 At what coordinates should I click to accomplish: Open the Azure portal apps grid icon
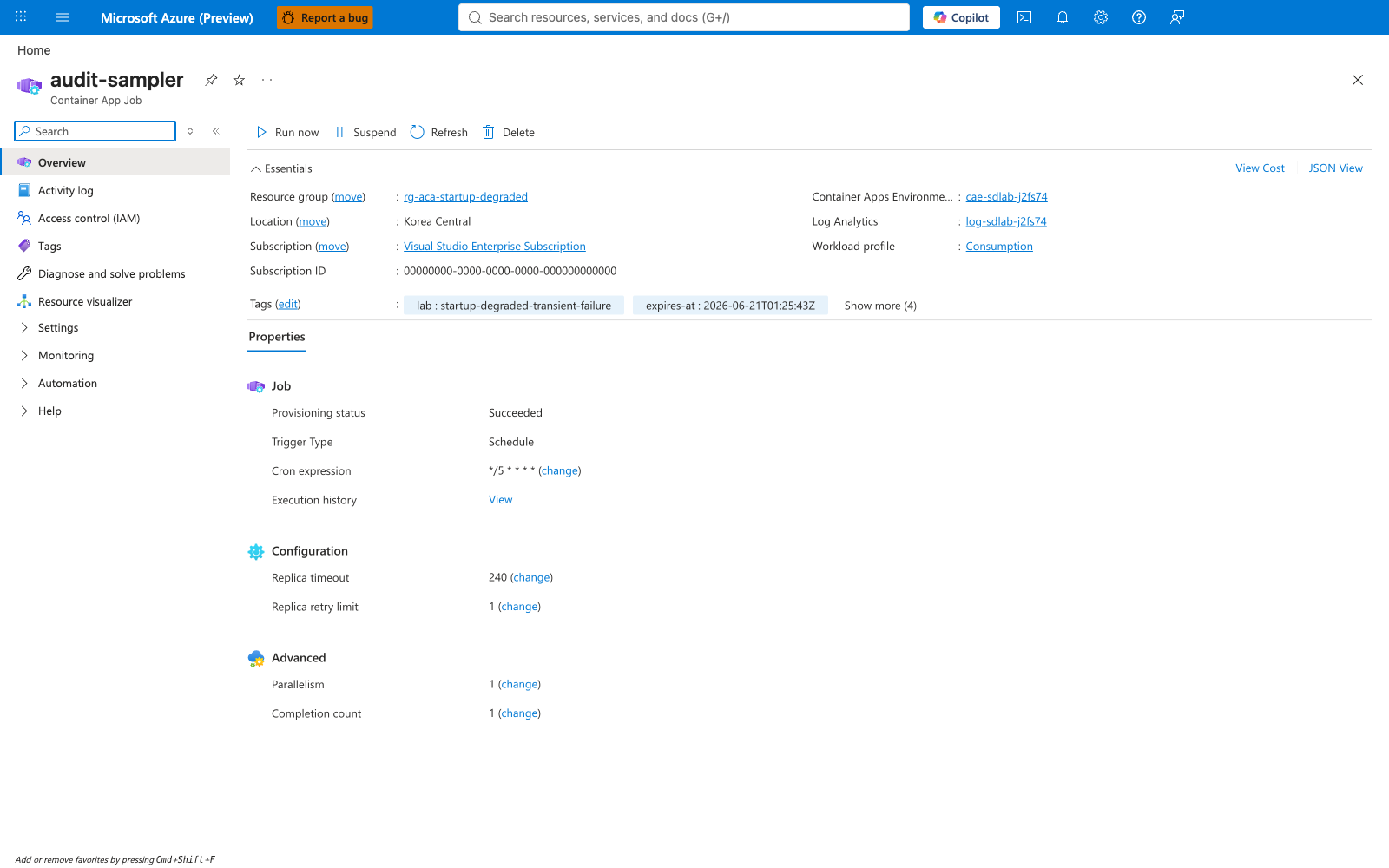pyautogui.click(x=21, y=17)
